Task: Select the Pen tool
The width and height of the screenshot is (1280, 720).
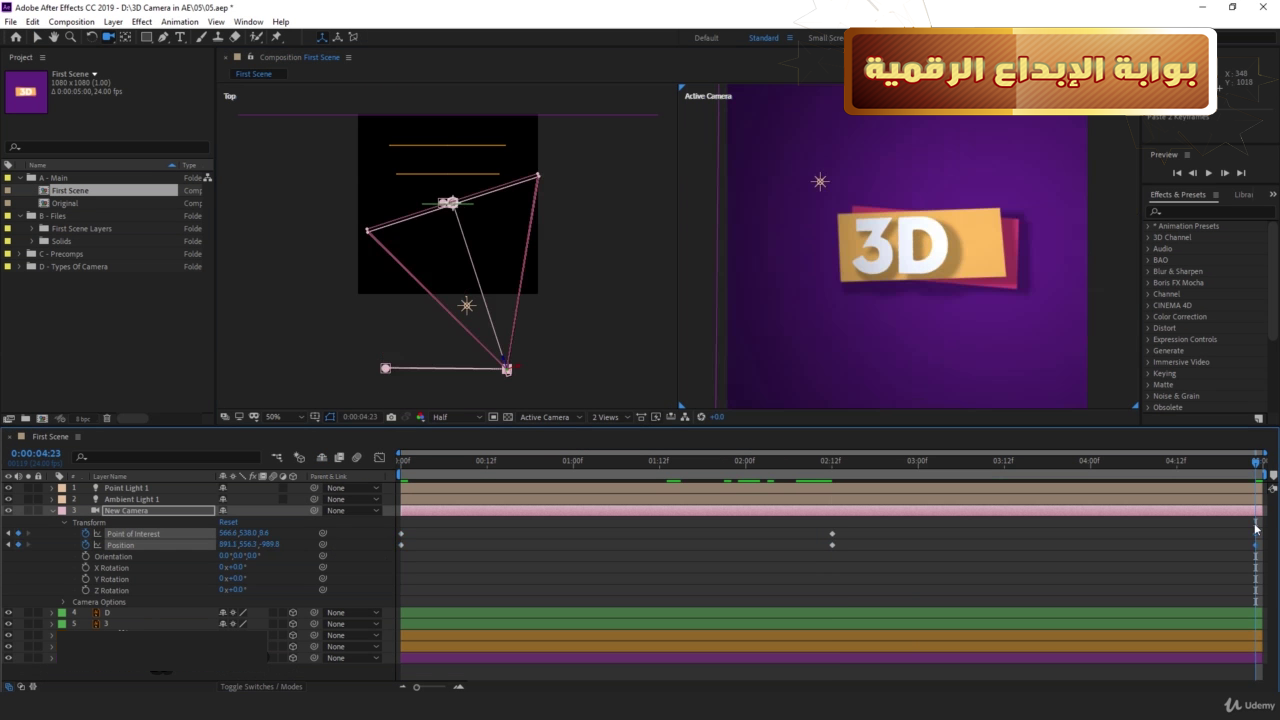Action: 163,37
